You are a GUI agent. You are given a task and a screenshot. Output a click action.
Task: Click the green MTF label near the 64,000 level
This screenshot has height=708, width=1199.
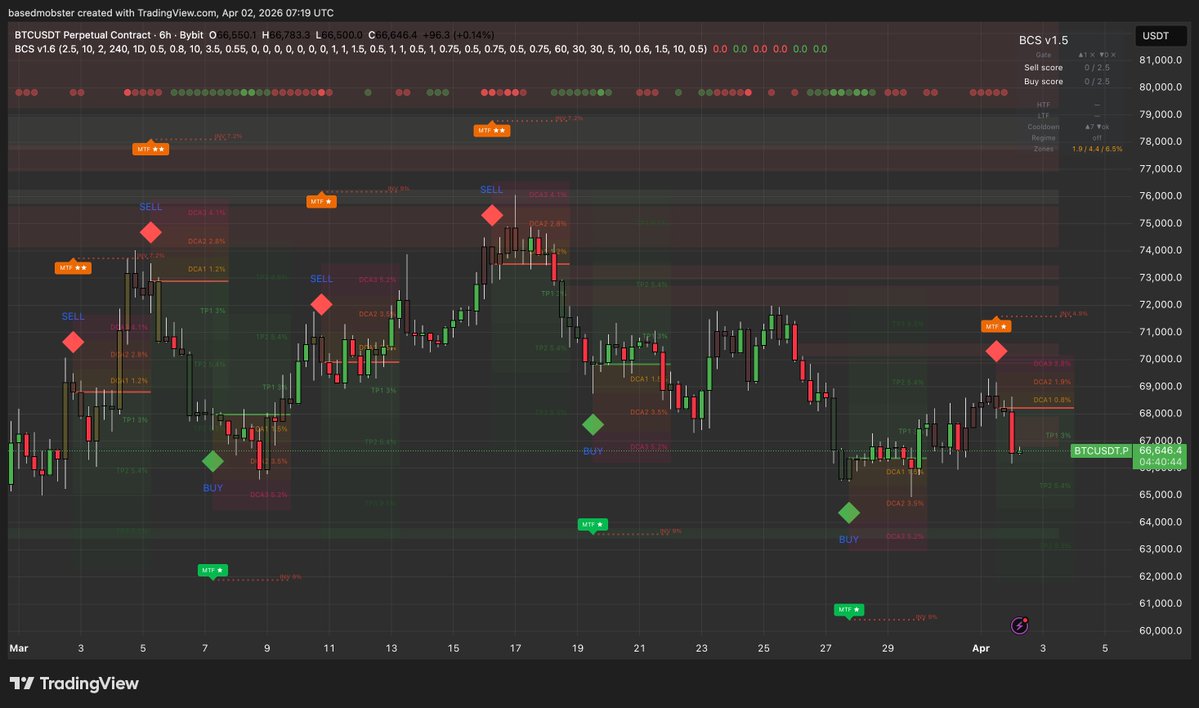[593, 525]
